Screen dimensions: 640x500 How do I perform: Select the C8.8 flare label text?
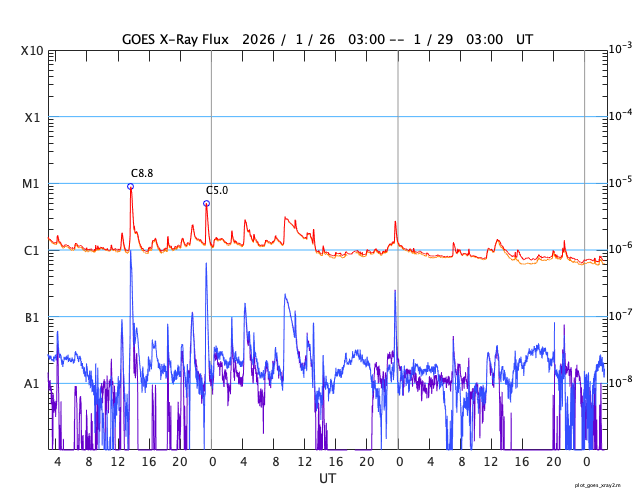pyautogui.click(x=142, y=173)
